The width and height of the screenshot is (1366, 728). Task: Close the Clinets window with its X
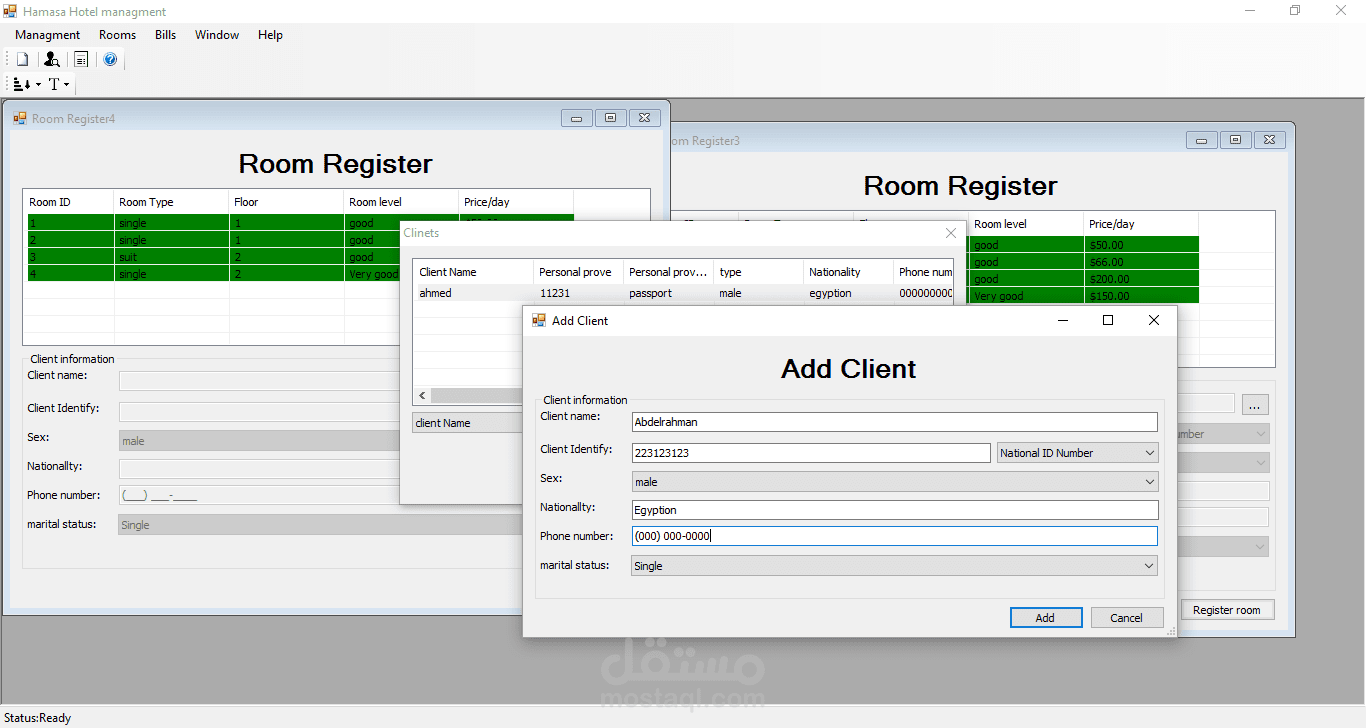951,233
